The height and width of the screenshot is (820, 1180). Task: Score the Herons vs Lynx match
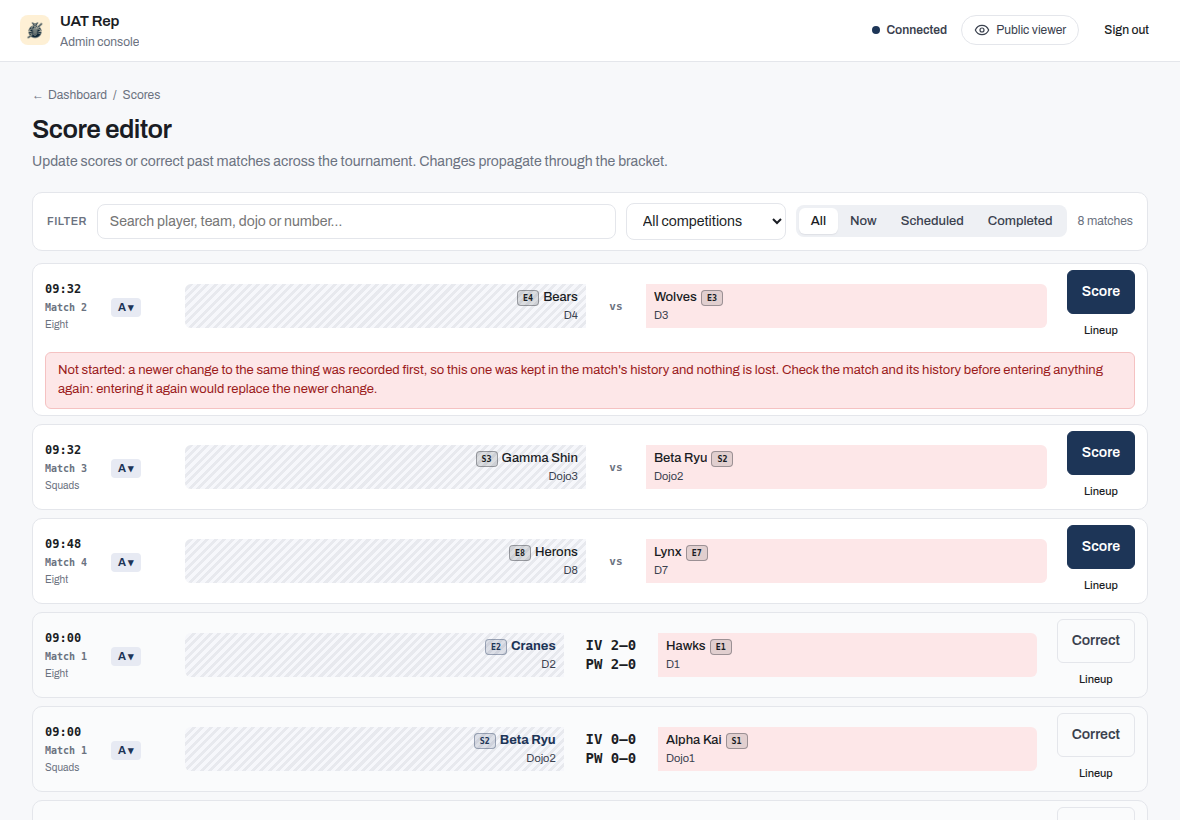coord(1100,547)
